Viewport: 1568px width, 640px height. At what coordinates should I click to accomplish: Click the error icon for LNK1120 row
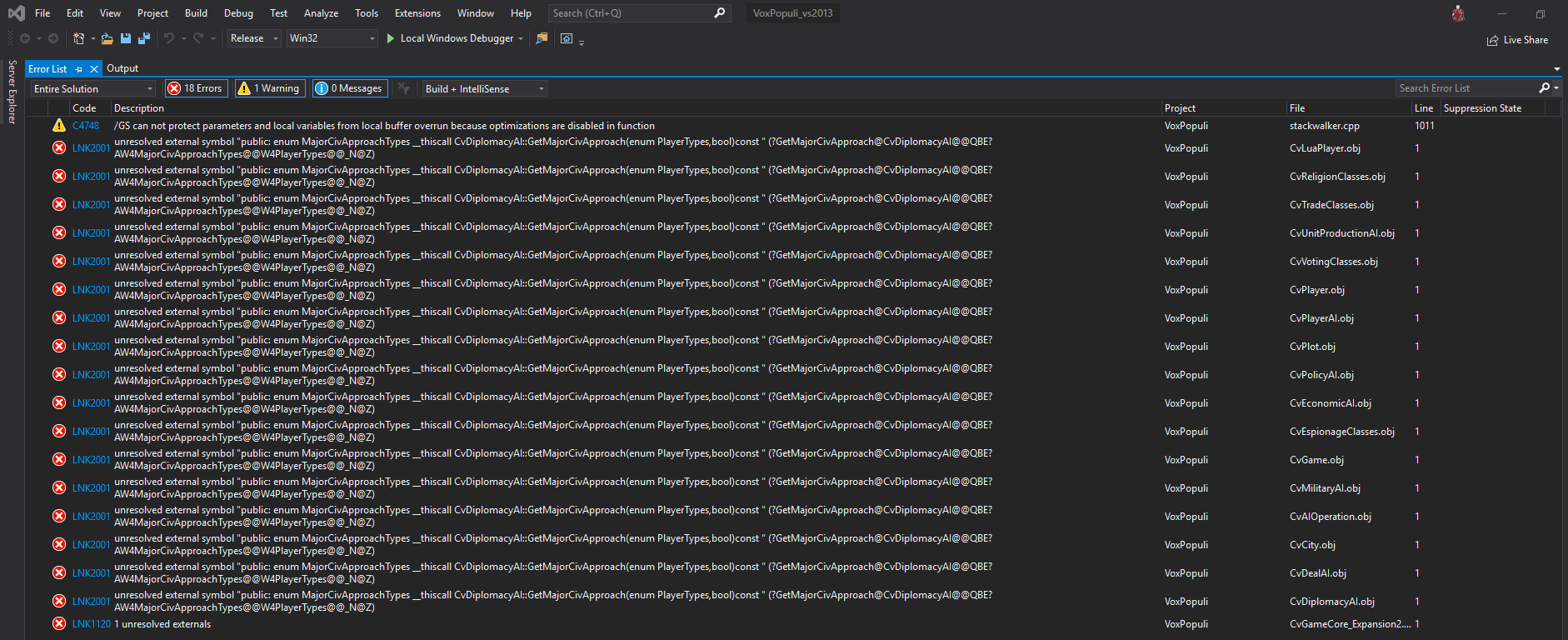(59, 623)
